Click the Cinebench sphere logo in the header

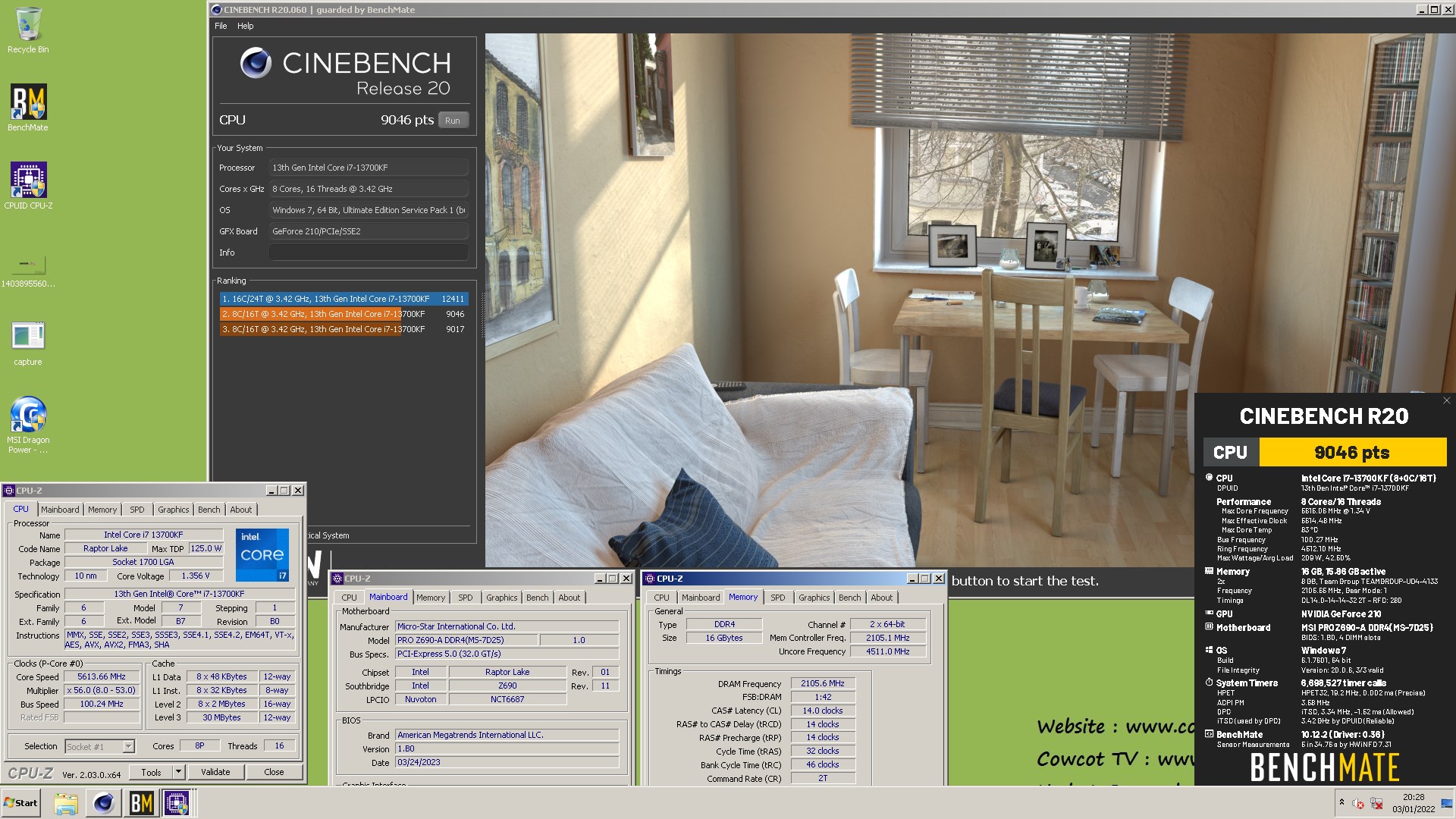256,63
